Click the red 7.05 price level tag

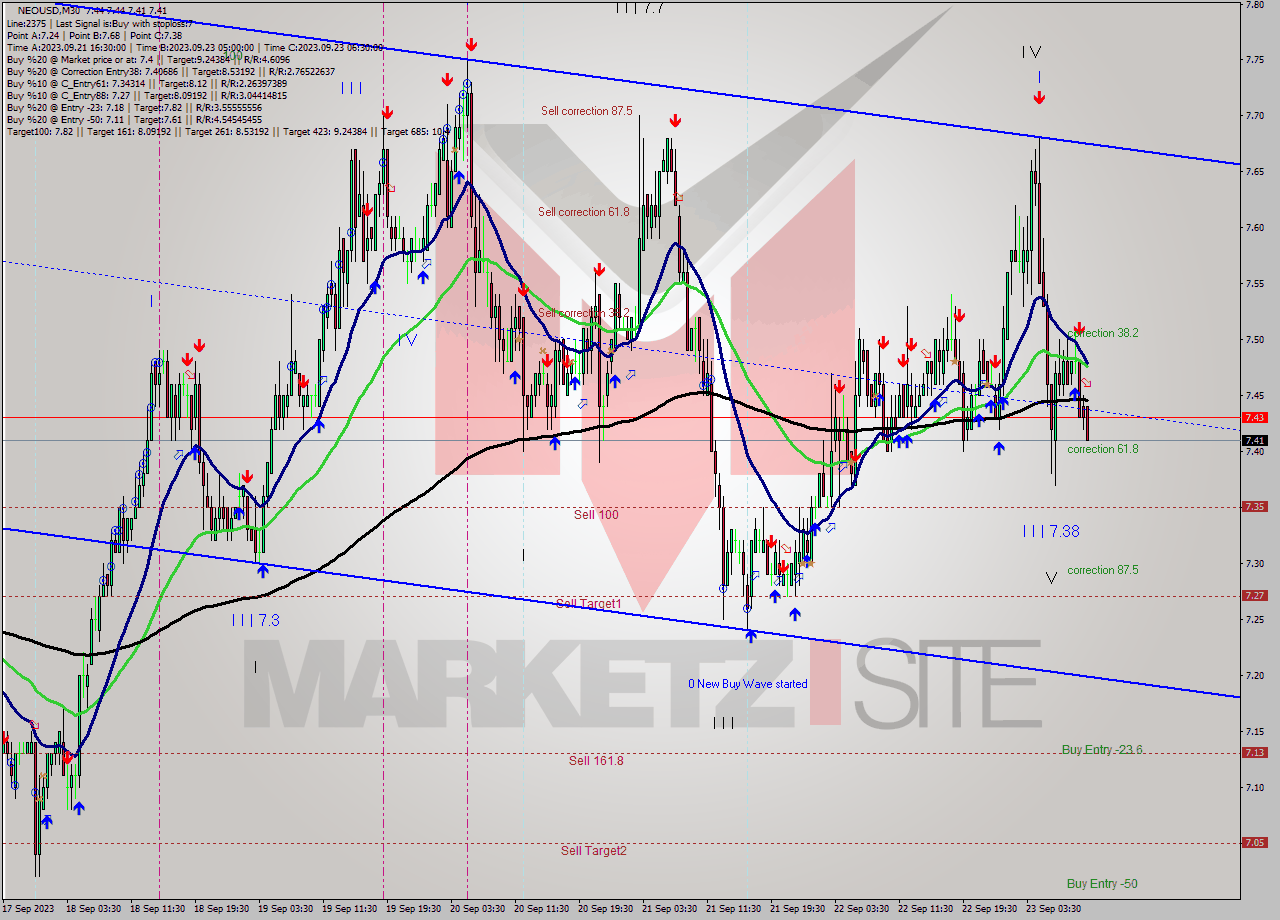click(x=1255, y=843)
